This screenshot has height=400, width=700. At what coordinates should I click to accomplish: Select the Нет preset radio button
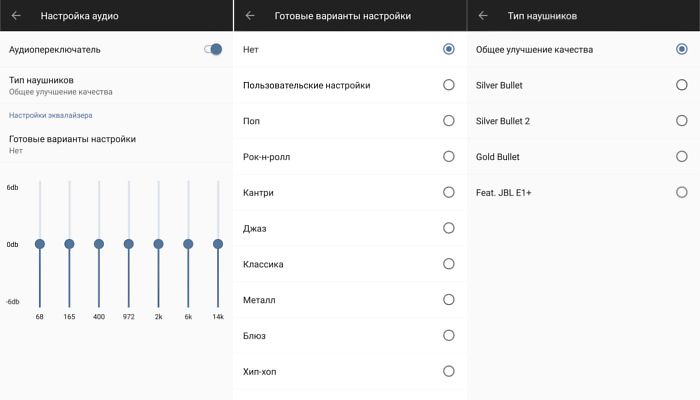click(x=448, y=49)
